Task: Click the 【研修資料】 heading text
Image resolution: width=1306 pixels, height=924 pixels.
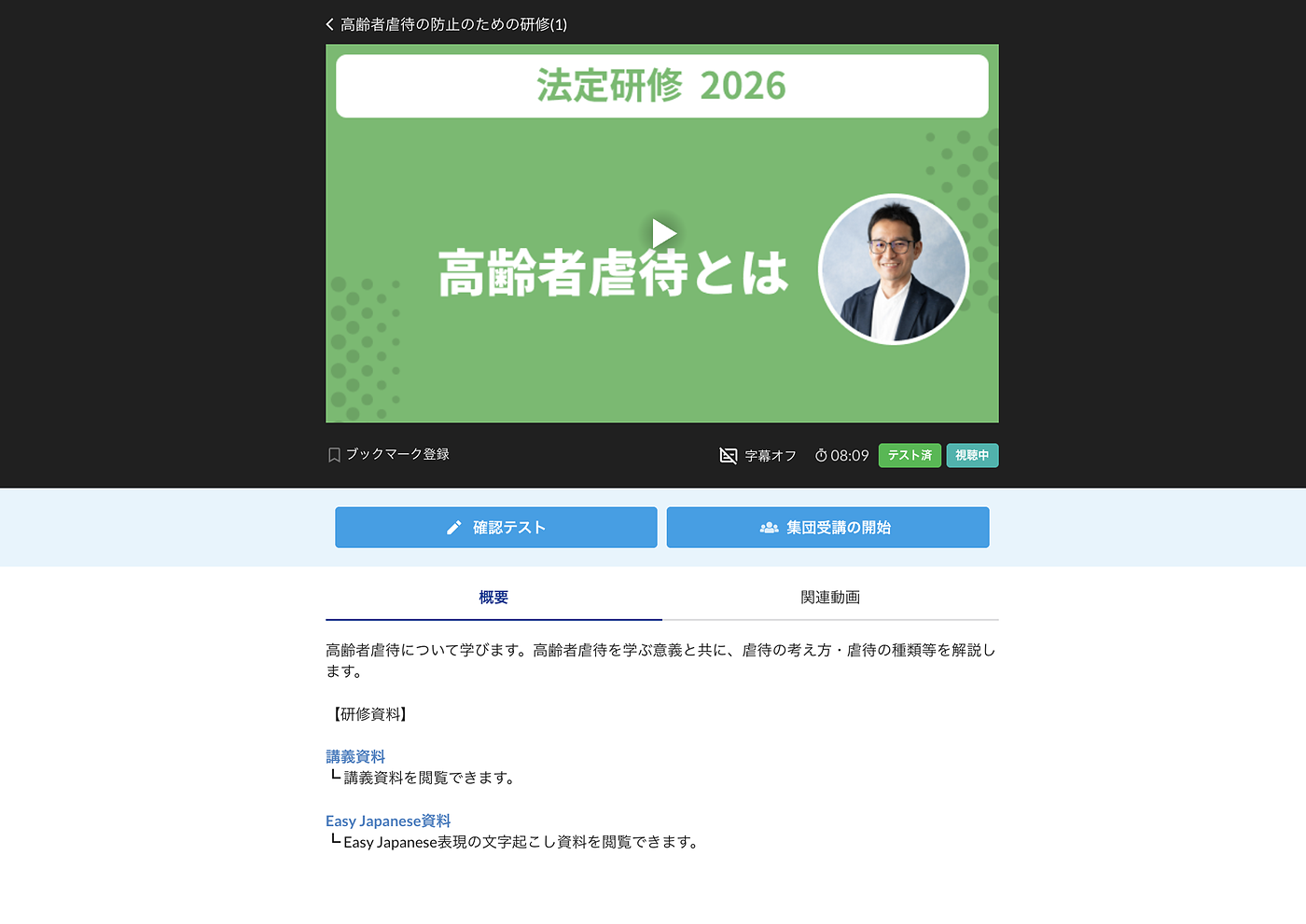Action: pyautogui.click(x=368, y=714)
